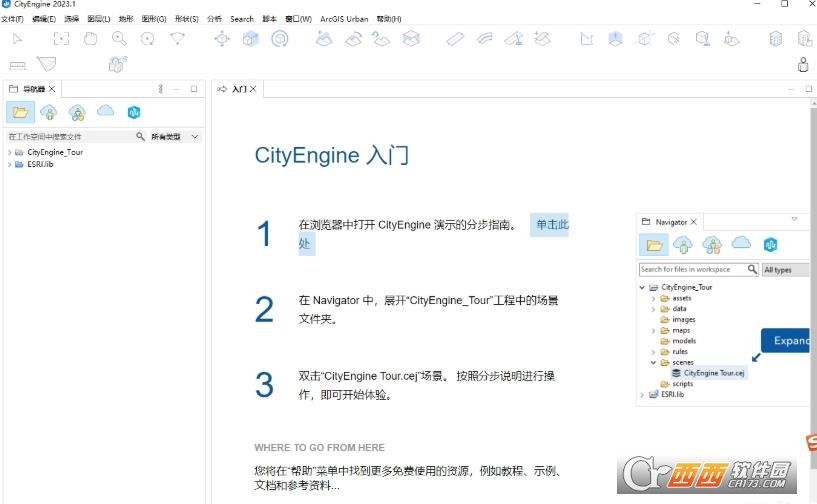The width and height of the screenshot is (817, 504).
Task: Open the ArcGIS Urban menu
Action: (344, 19)
